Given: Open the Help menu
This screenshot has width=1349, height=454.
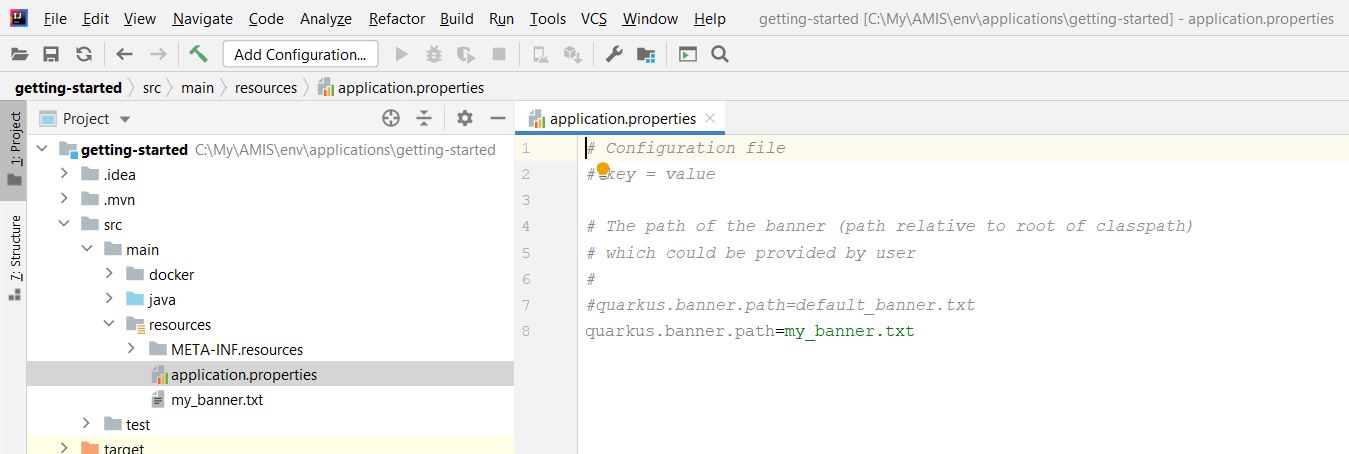Looking at the screenshot, I should tap(709, 19).
